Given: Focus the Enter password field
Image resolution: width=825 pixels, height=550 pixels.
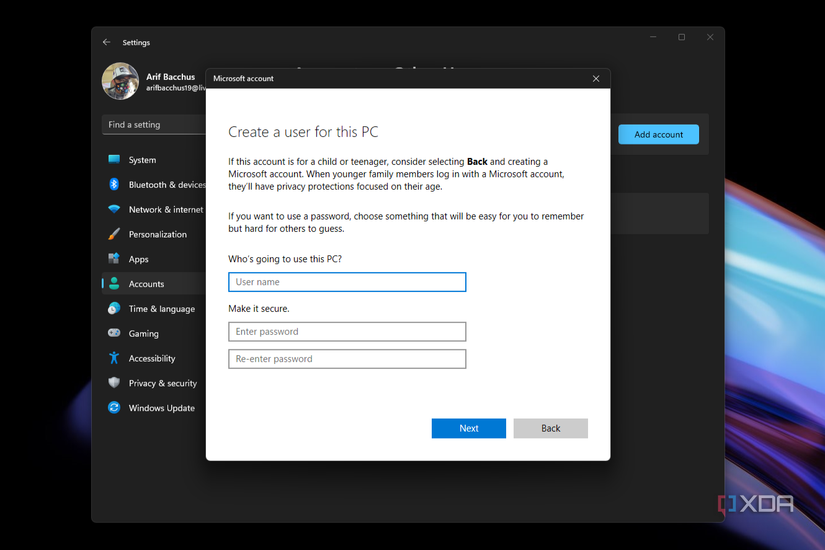Looking at the screenshot, I should 347,332.
